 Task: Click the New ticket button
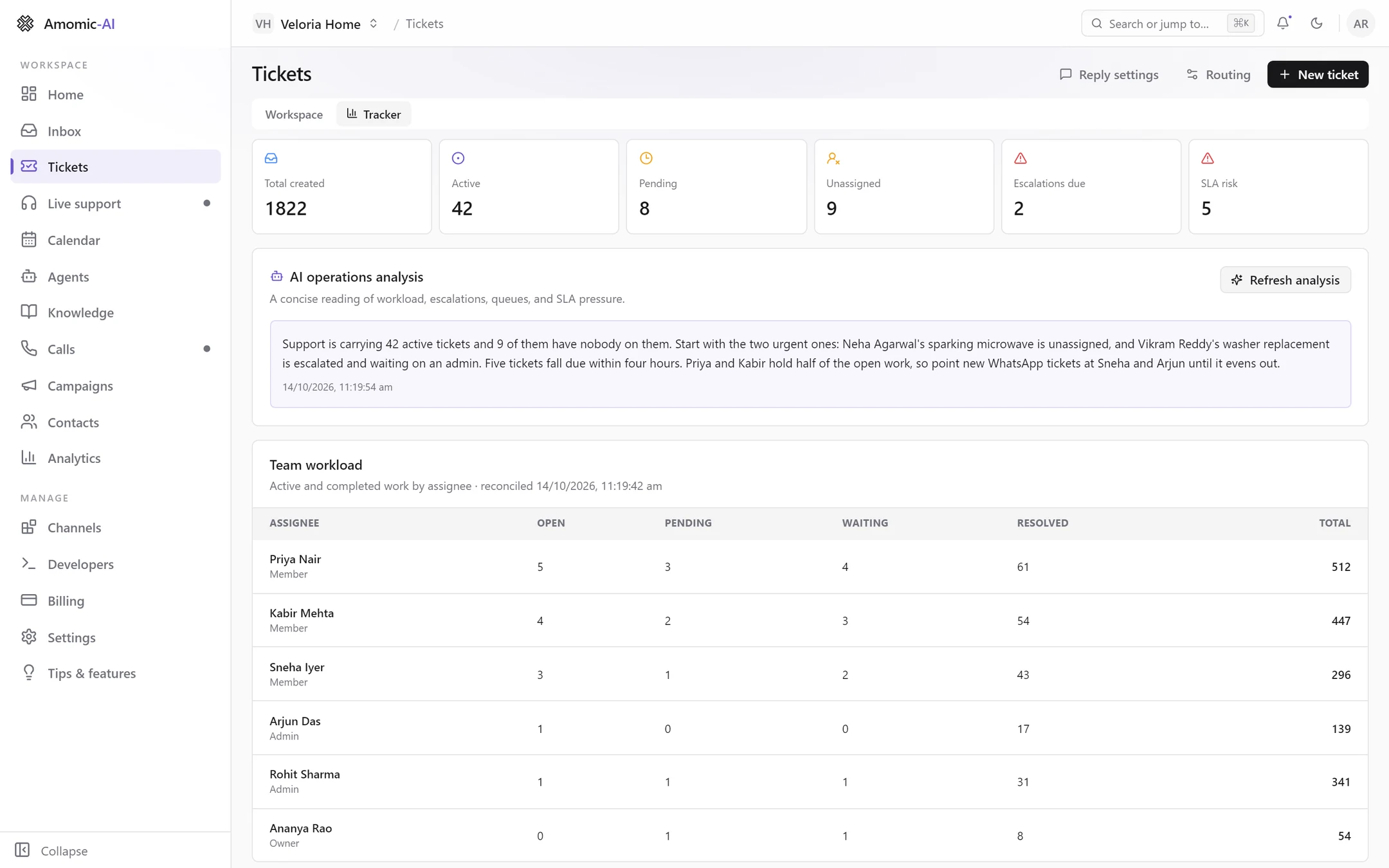pyautogui.click(x=1318, y=75)
